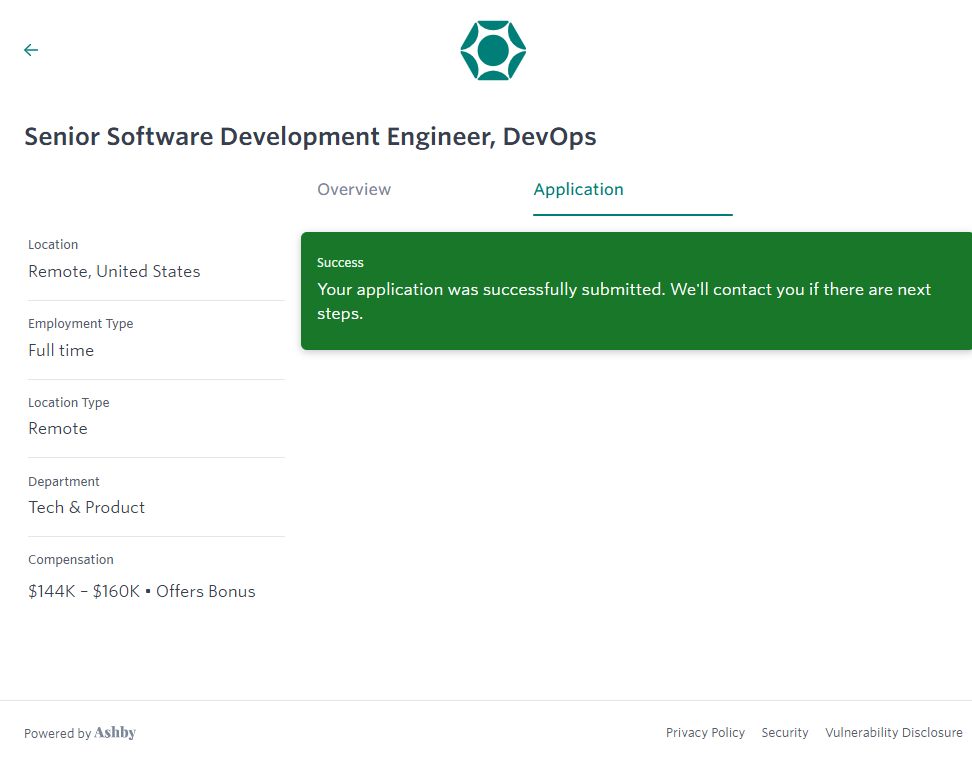Click the 'Location Type' label
This screenshot has height=767, width=972.
[x=69, y=403]
